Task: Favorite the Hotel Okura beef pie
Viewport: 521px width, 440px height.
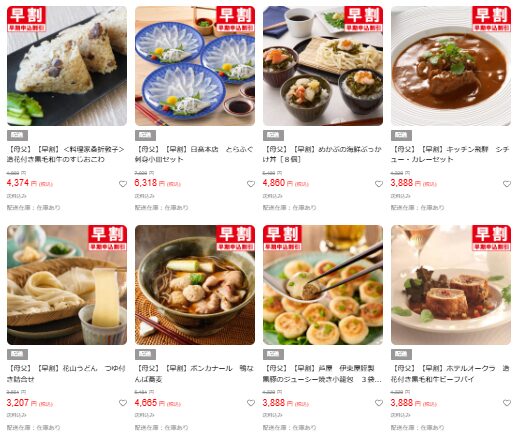Action: click(507, 403)
